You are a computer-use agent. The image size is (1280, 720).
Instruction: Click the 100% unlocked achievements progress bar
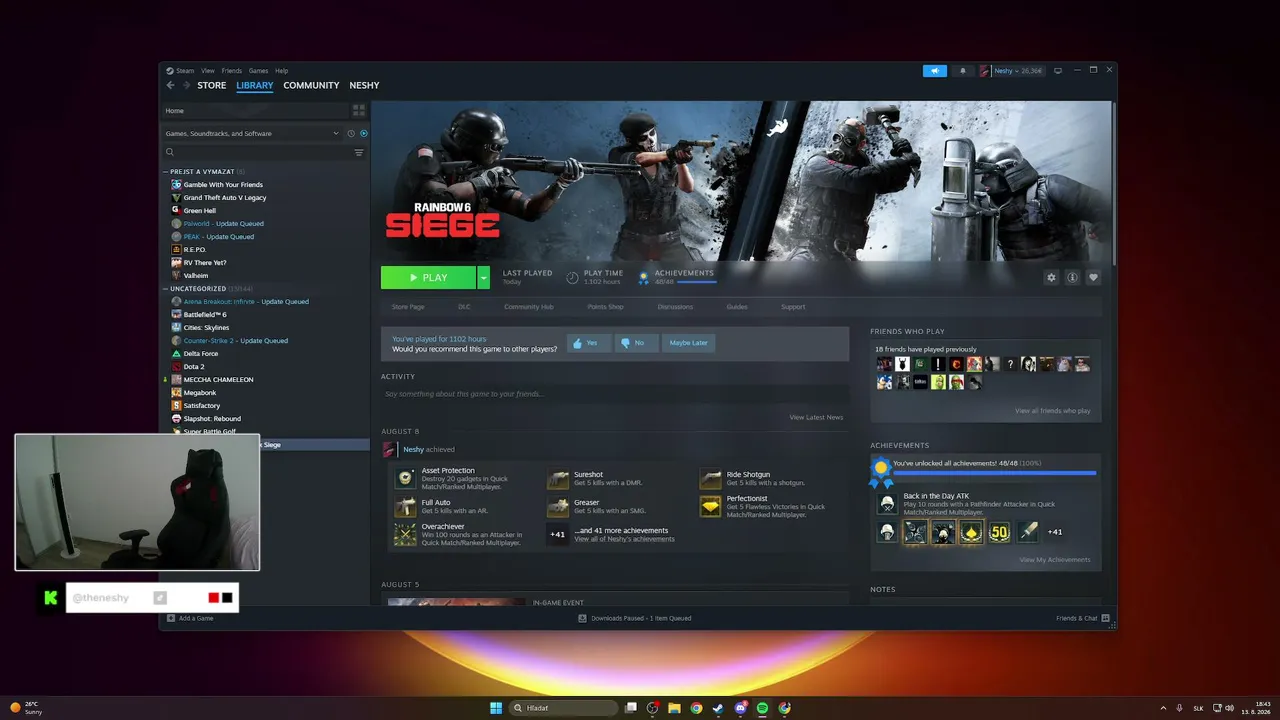pos(994,473)
